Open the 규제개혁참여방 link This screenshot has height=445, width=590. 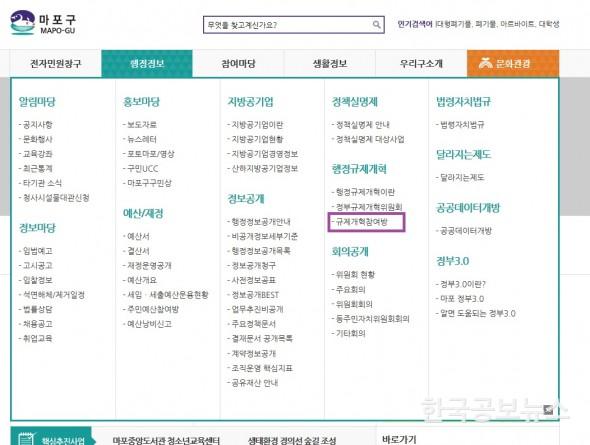coord(361,222)
